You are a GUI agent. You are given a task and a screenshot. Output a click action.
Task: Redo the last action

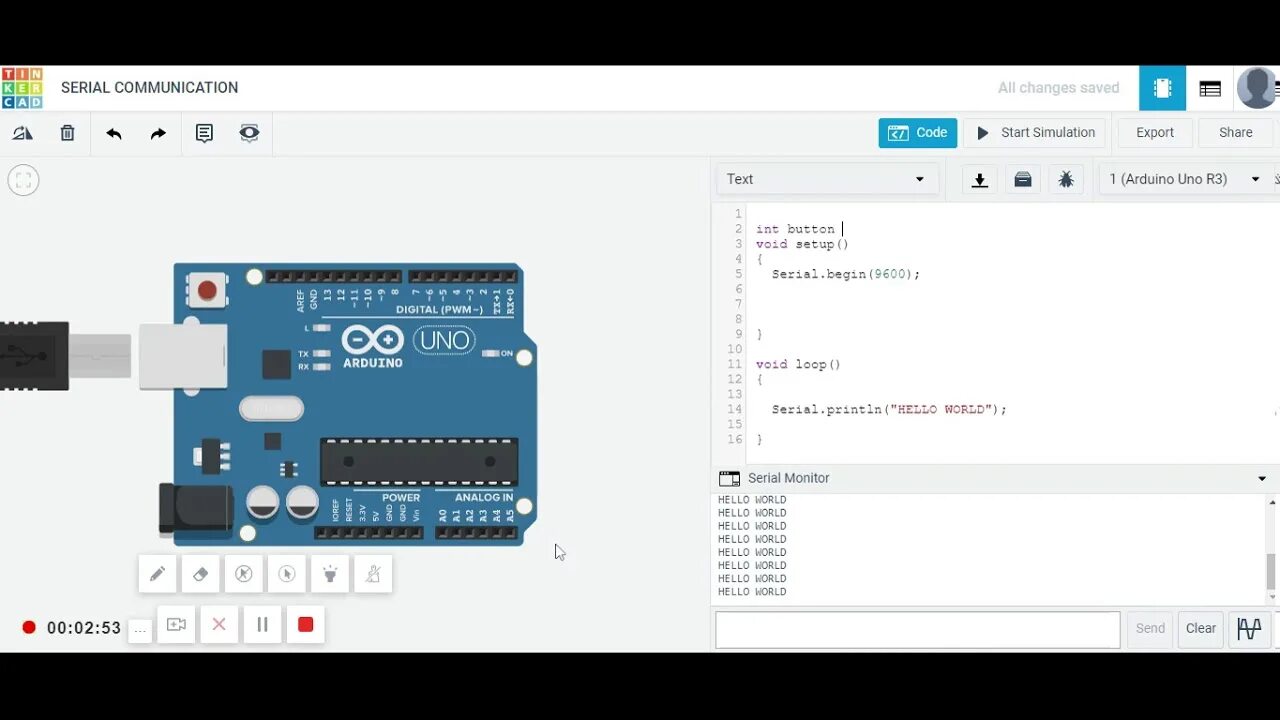point(158,133)
